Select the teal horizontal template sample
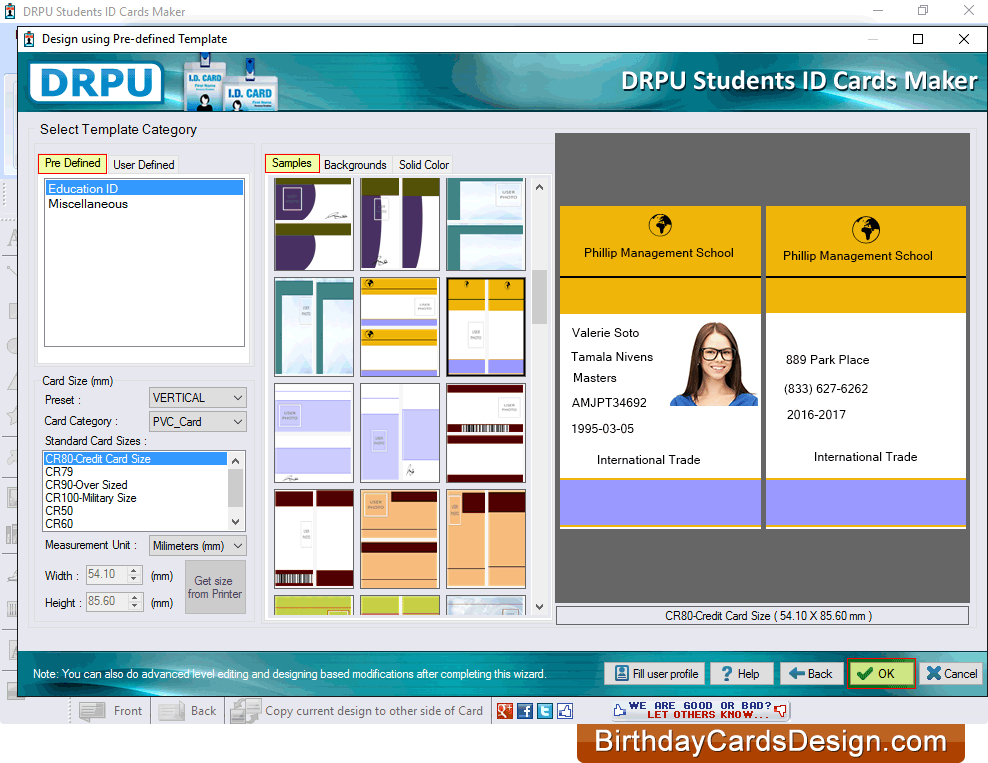 pyautogui.click(x=485, y=224)
